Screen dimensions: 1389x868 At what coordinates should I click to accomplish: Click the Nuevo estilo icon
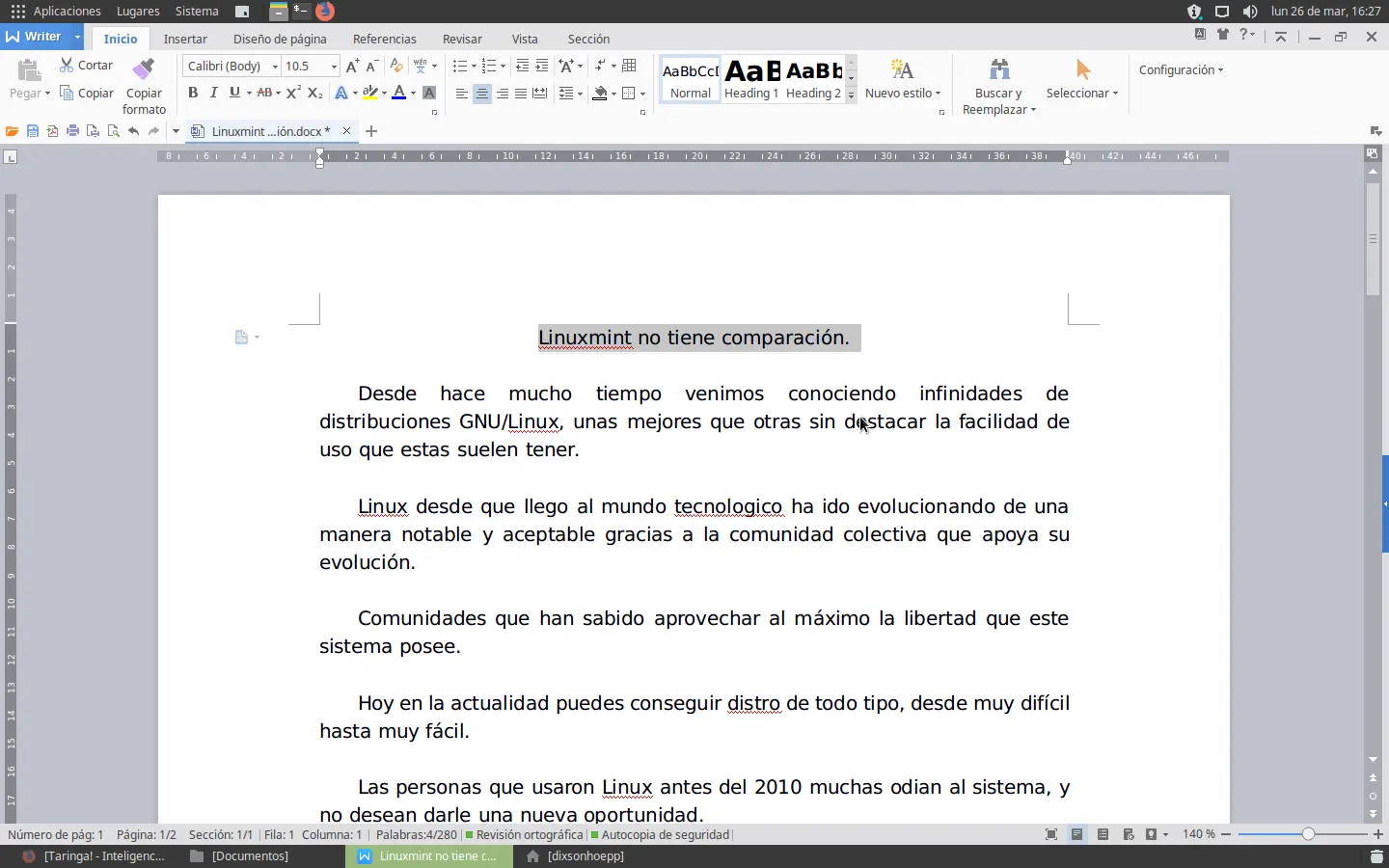tap(902, 69)
